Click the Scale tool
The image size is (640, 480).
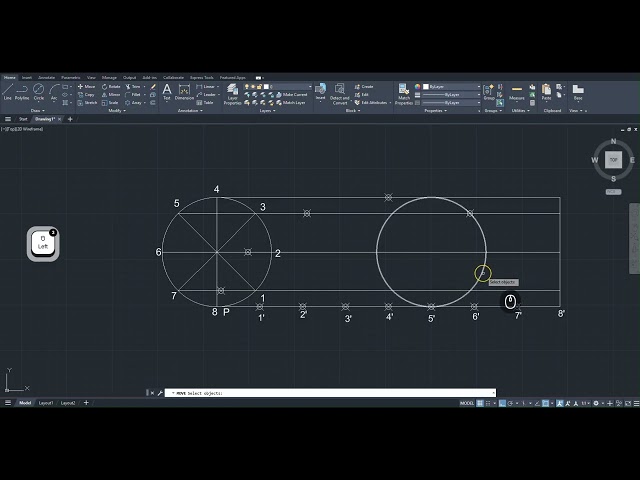tap(110, 103)
